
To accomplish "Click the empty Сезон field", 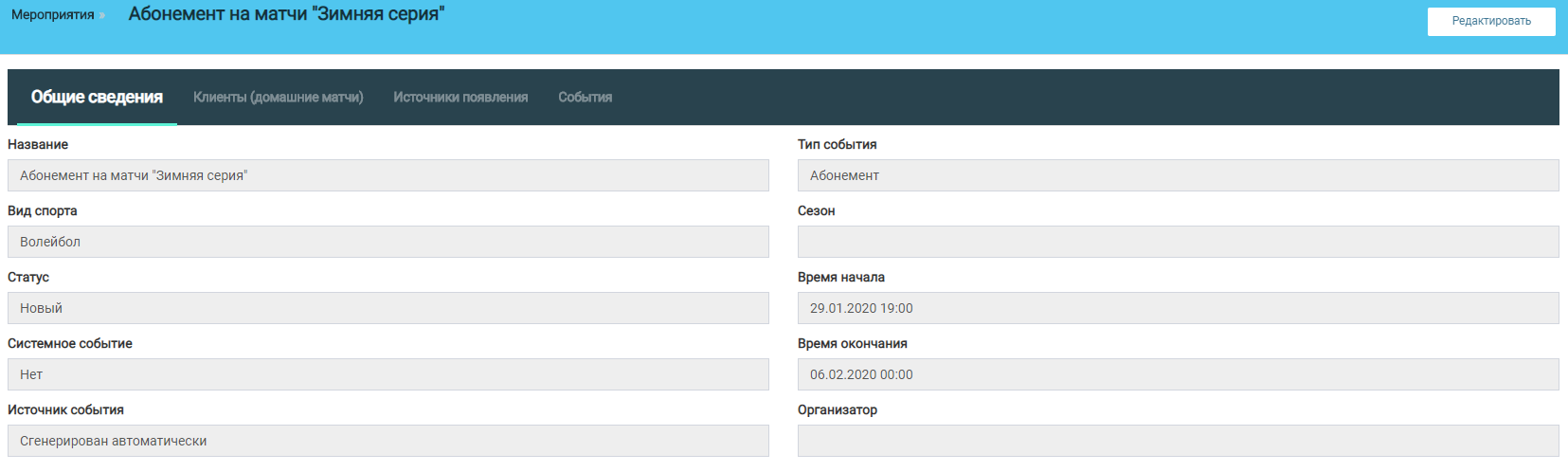I will (x=1178, y=242).
